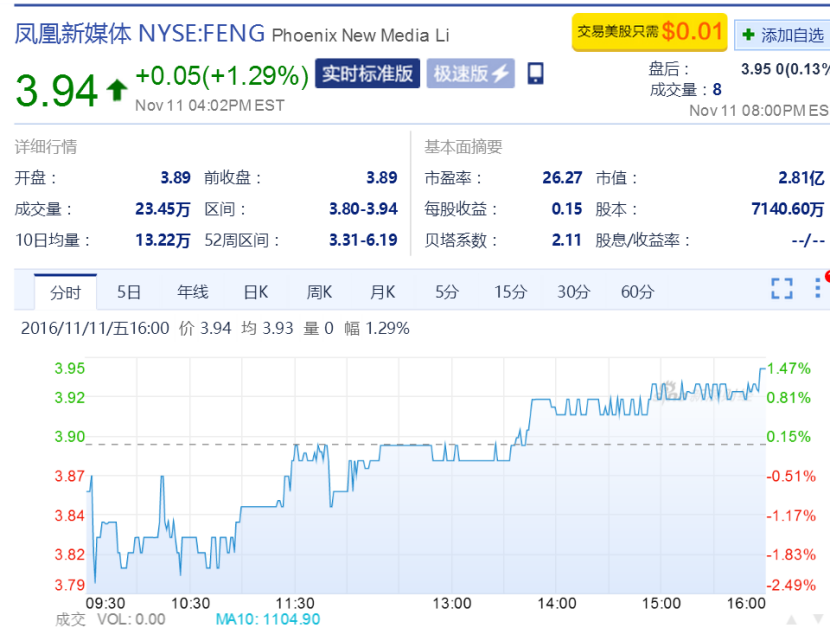View the 30分 interval chart
This screenshot has height=628, width=831.
coord(573,292)
